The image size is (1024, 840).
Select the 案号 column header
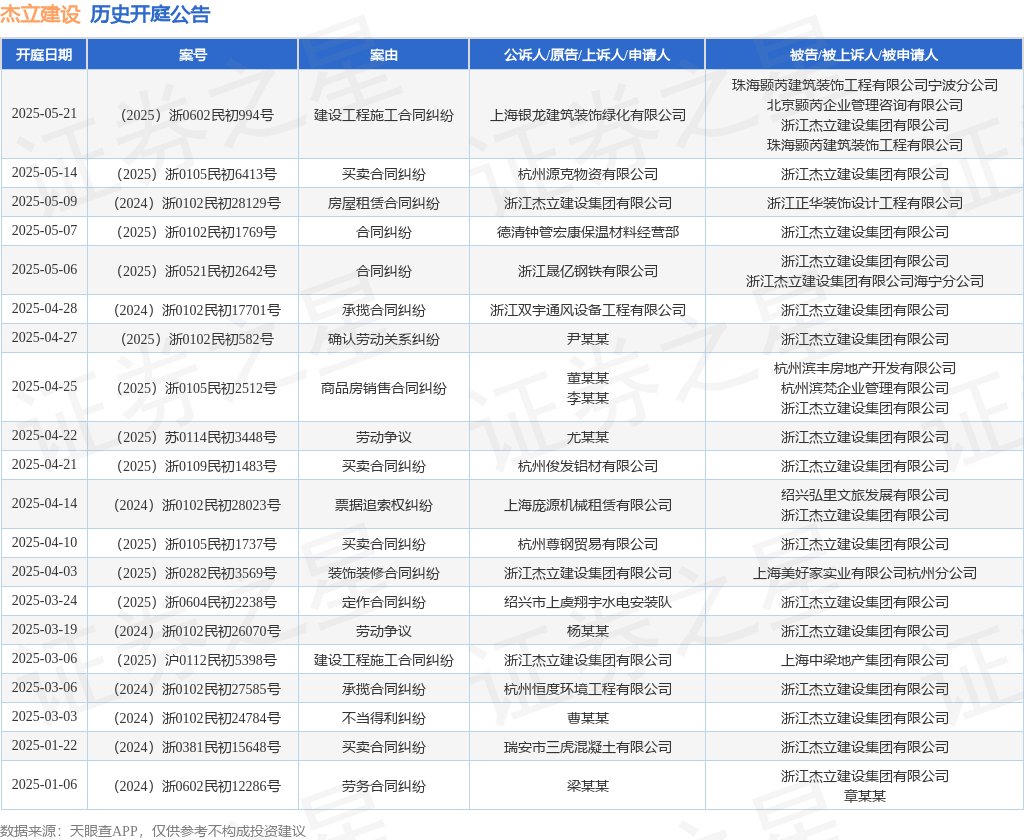point(193,55)
